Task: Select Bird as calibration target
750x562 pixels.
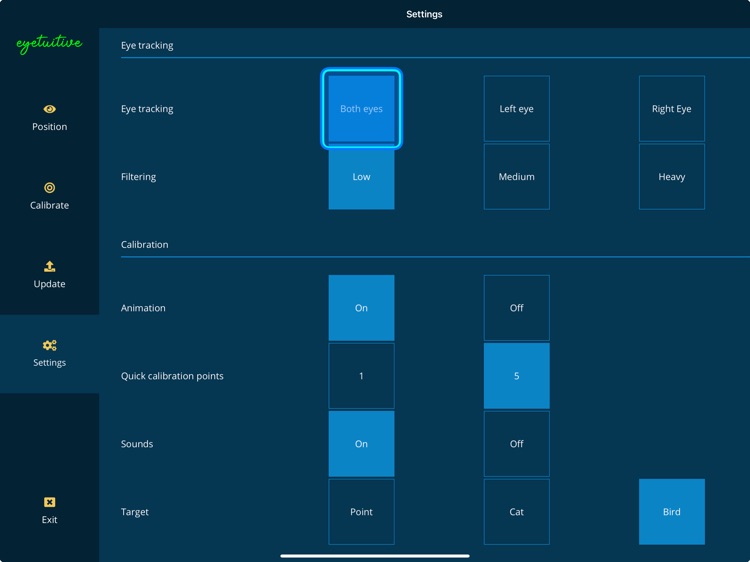Action: [x=672, y=511]
